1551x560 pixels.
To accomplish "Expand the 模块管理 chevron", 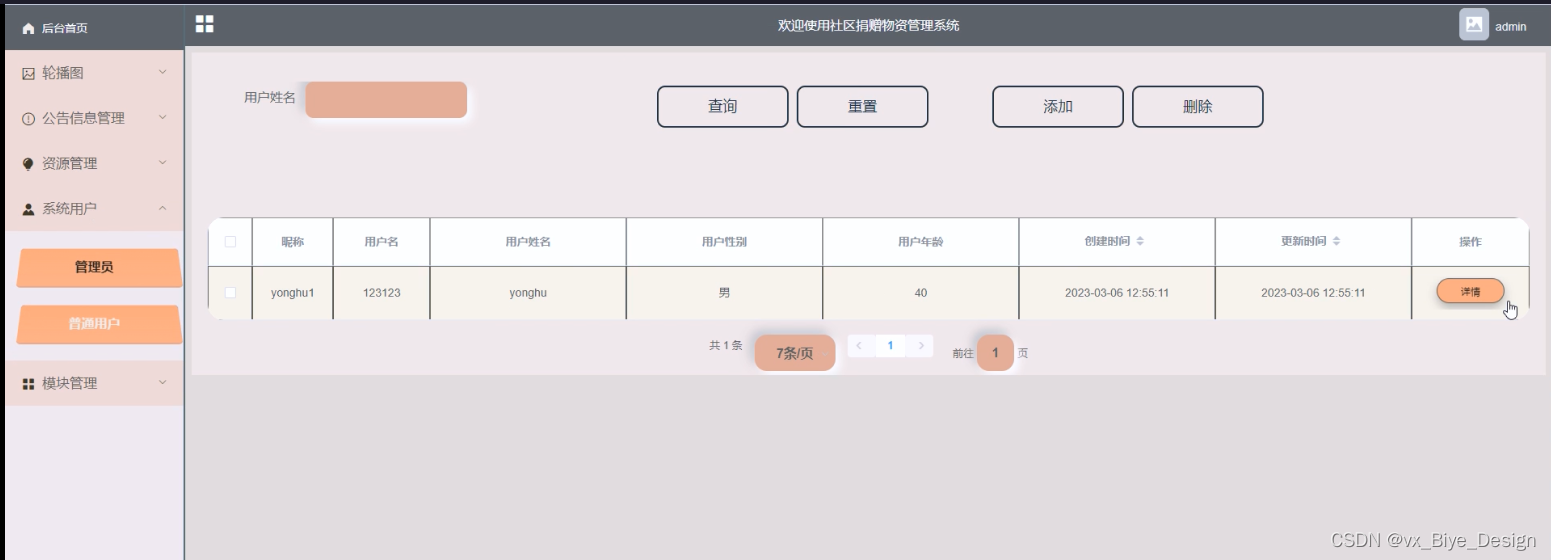I will click(x=163, y=382).
